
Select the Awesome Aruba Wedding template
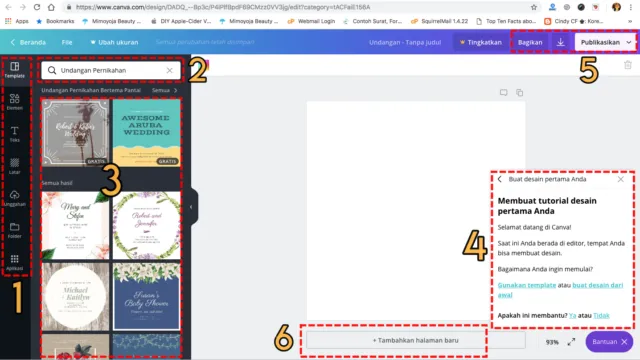[147, 133]
